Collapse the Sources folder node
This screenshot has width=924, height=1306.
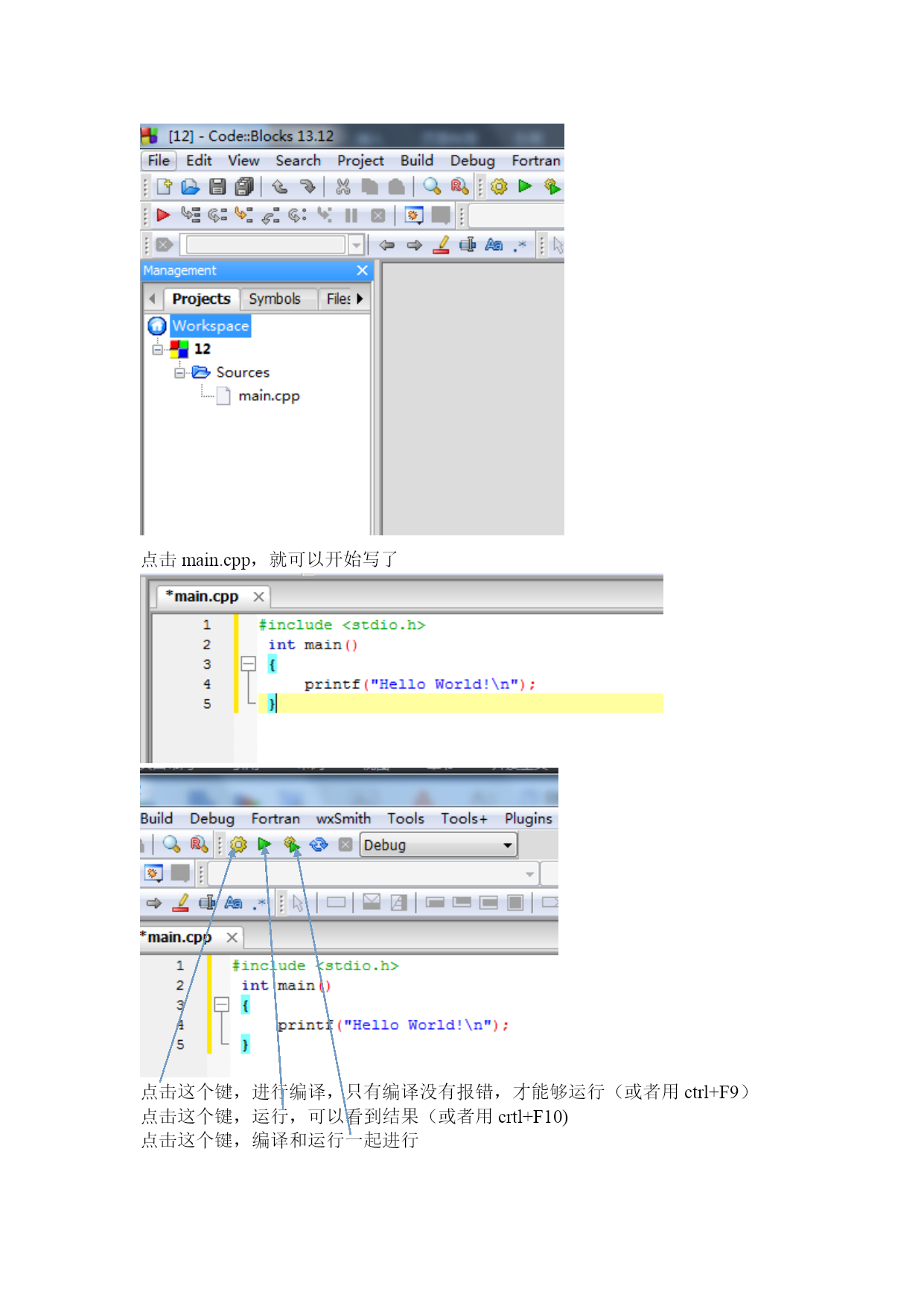point(179,372)
